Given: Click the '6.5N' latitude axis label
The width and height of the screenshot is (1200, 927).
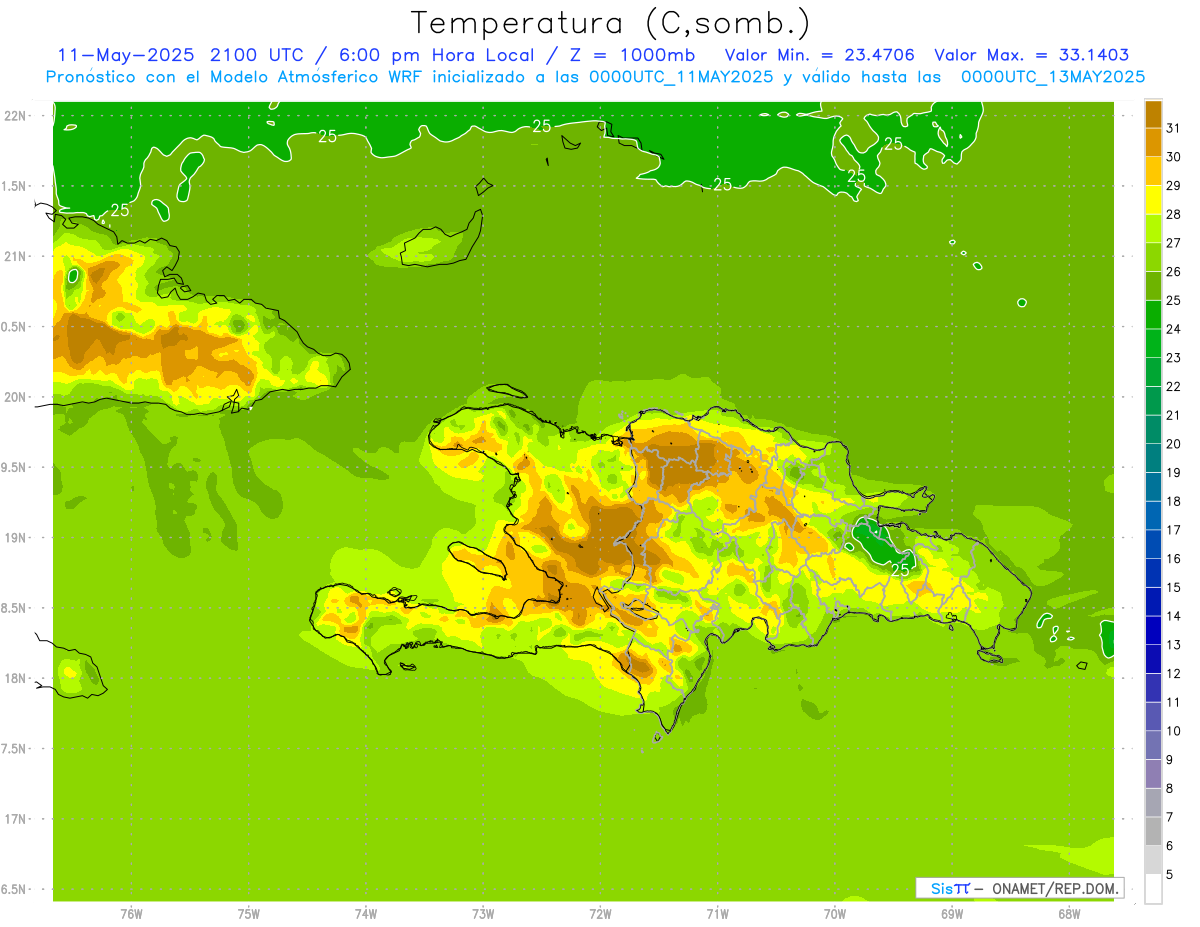Looking at the screenshot, I should pos(16,889).
